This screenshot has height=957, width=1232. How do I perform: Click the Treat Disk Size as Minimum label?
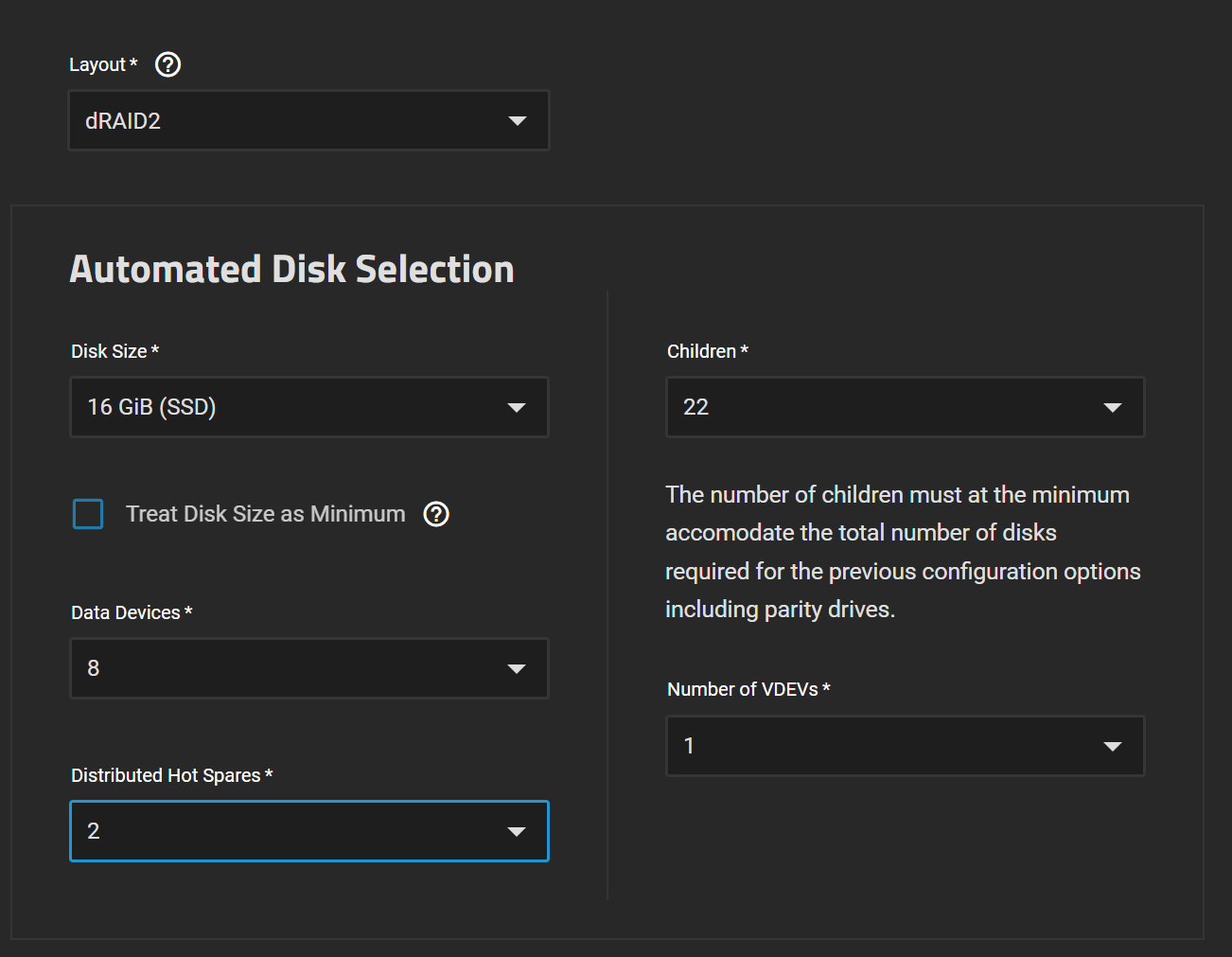(x=266, y=514)
